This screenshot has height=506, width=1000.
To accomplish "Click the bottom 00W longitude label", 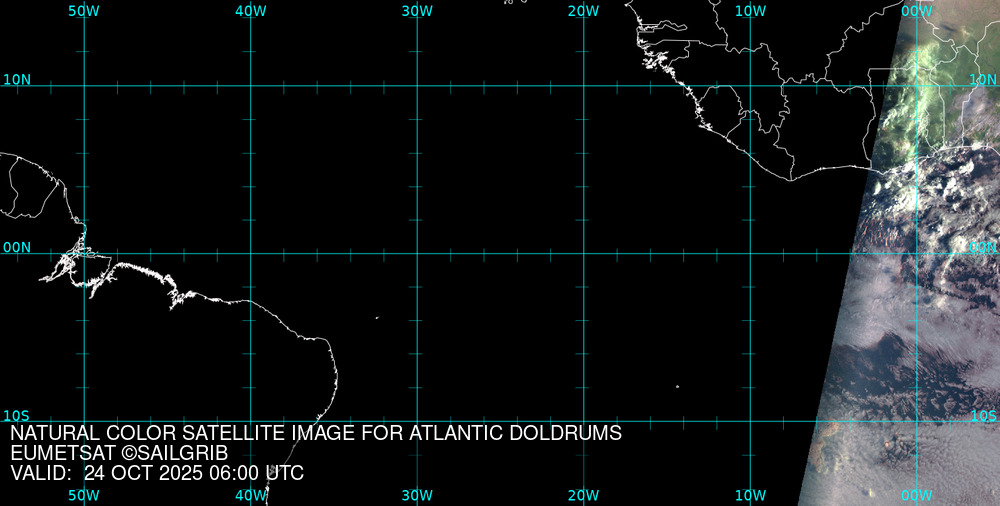I will point(916,495).
